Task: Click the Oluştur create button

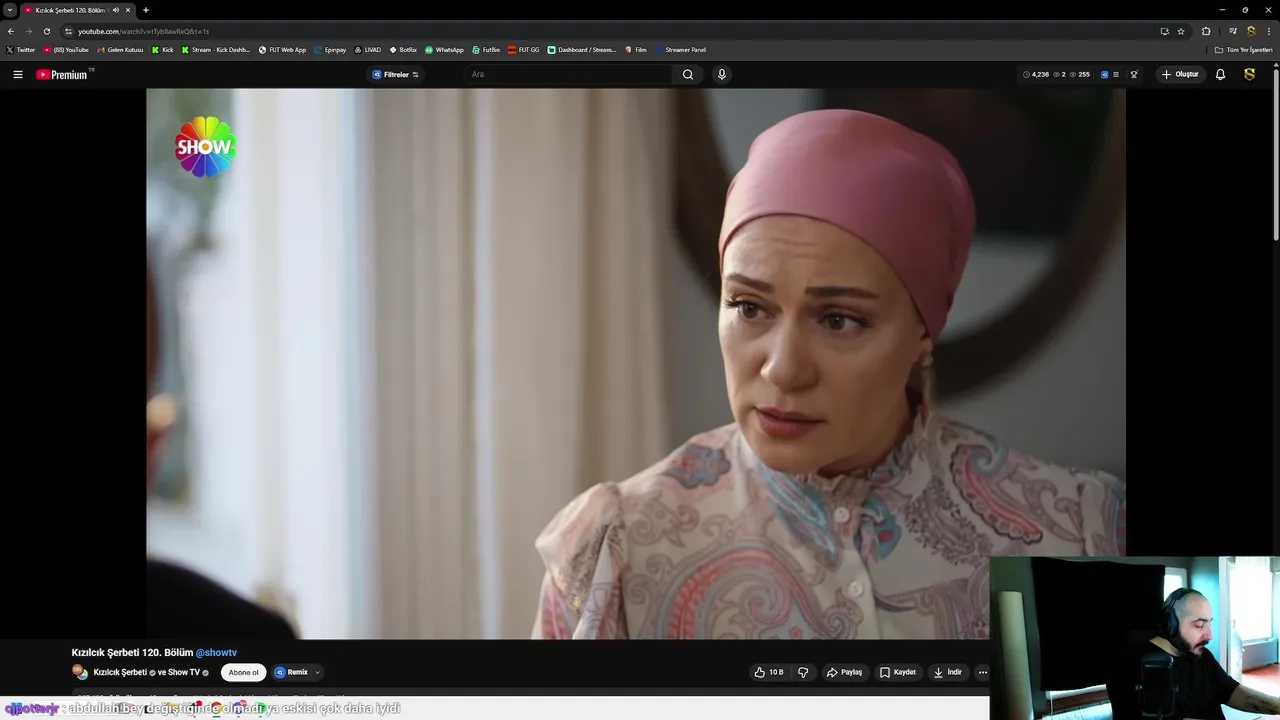Action: 1180,74
